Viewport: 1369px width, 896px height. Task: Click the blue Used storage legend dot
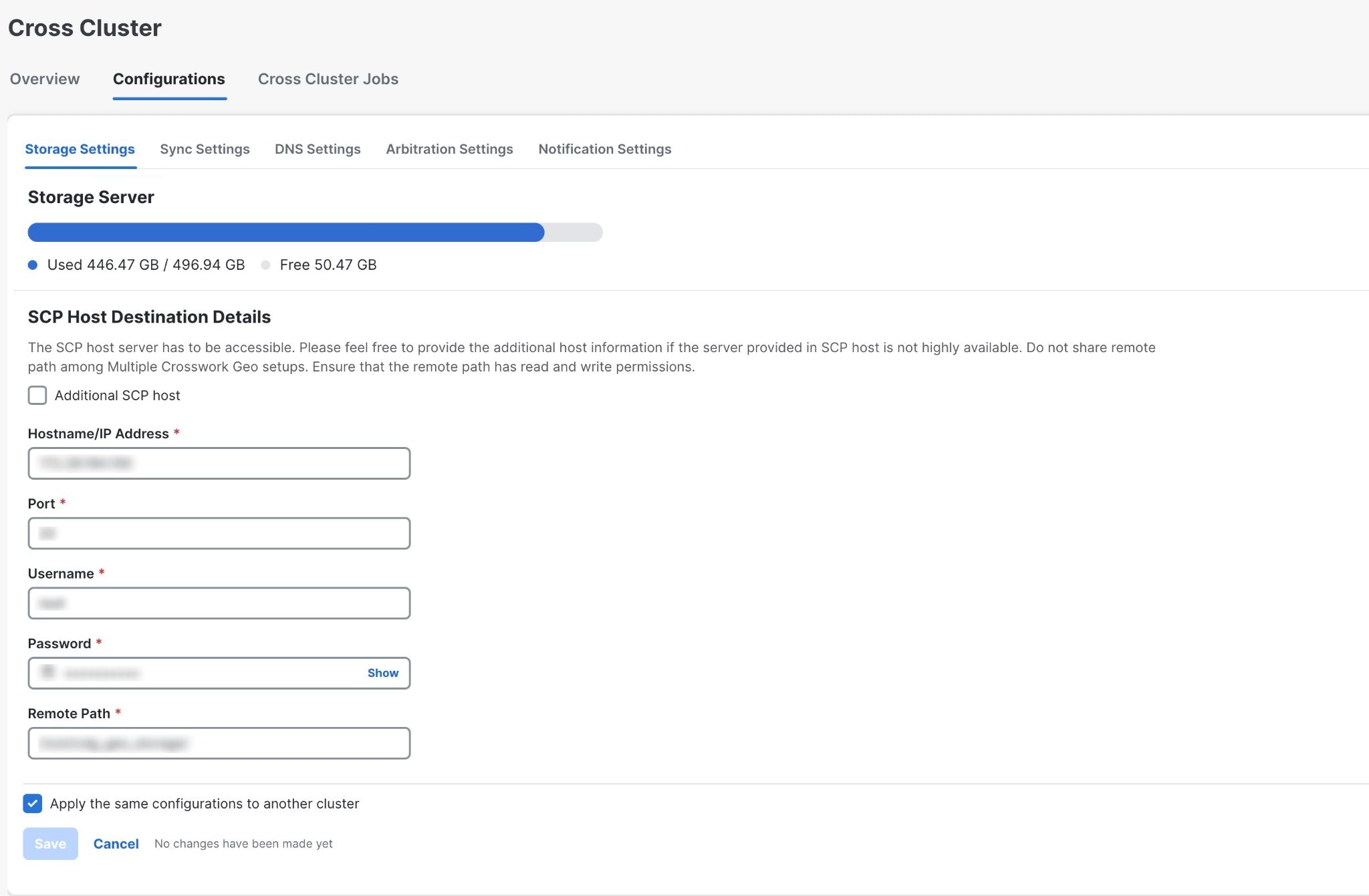(x=33, y=265)
